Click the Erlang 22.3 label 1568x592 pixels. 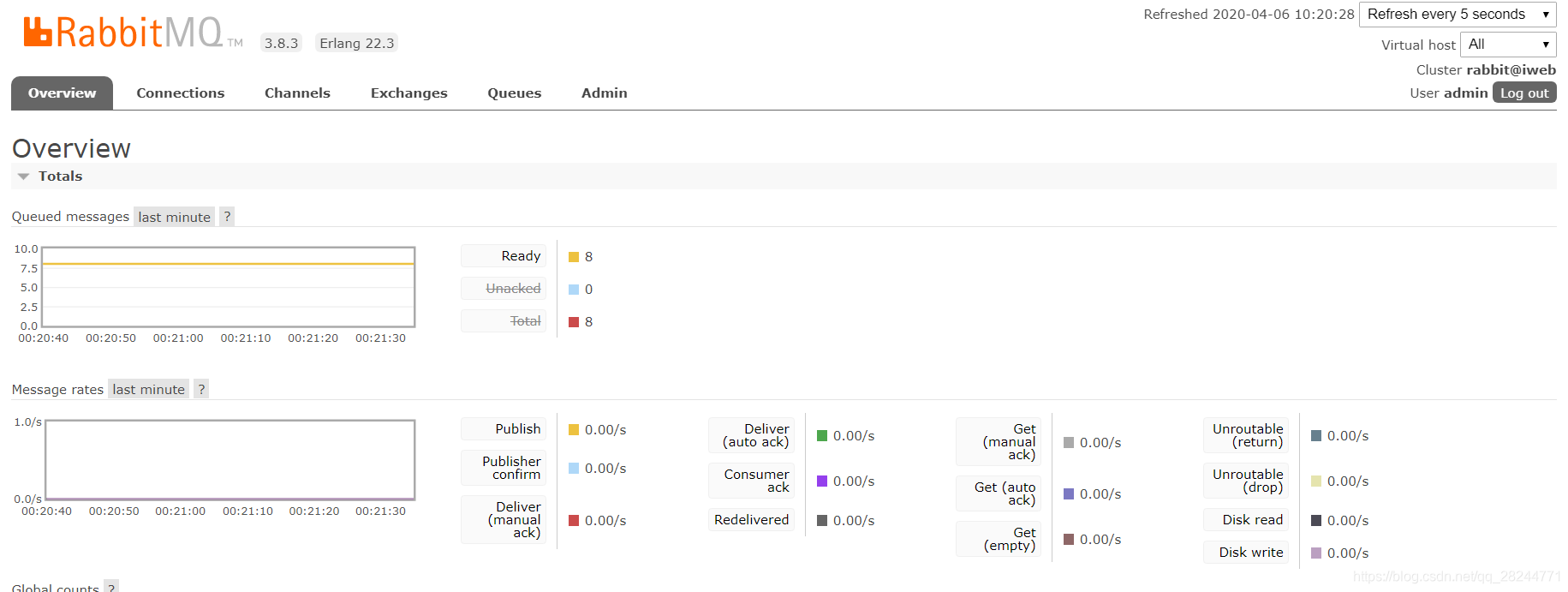357,43
